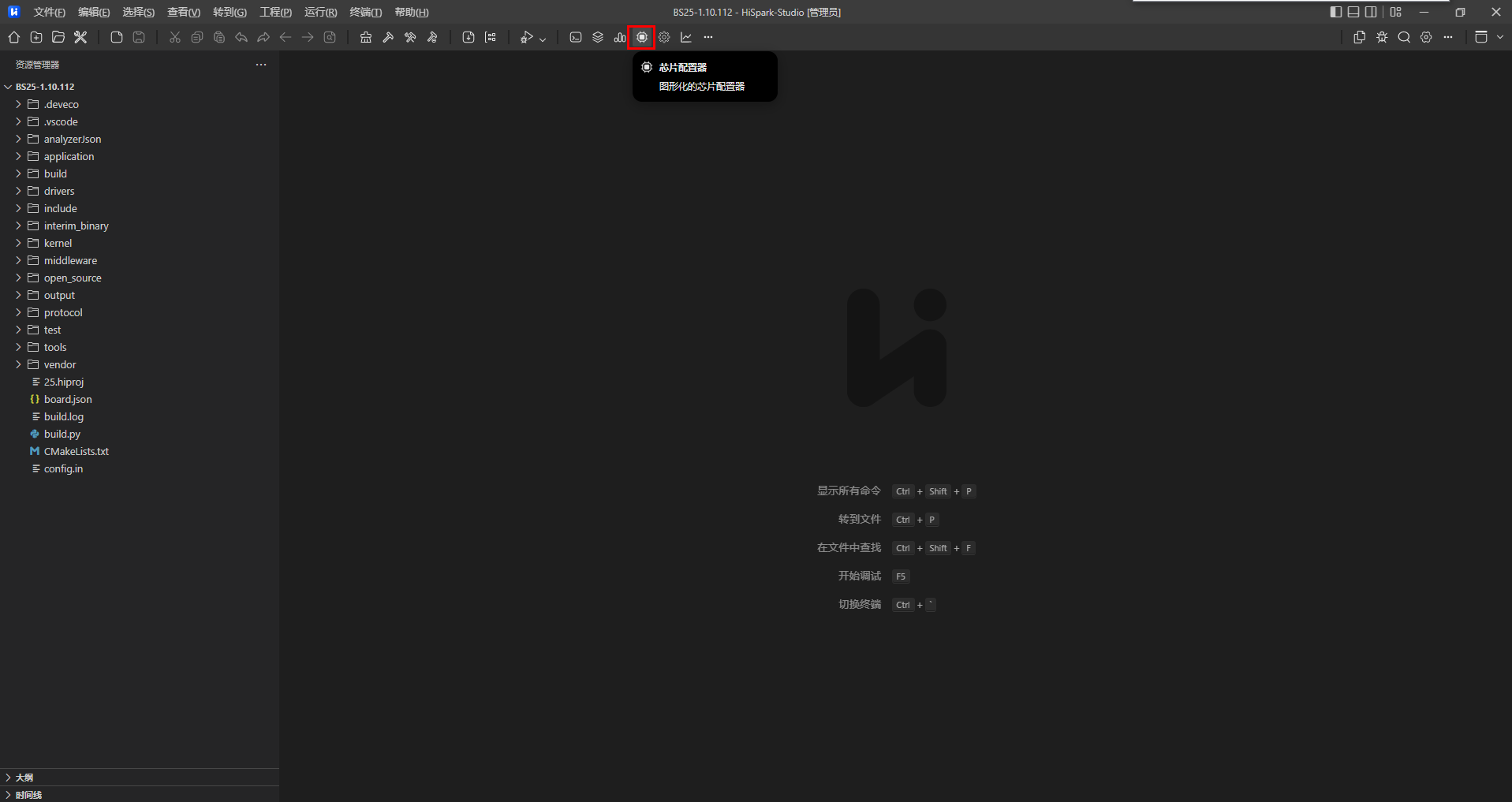Click the hammer build icon
The width and height of the screenshot is (1512, 802).
point(388,37)
